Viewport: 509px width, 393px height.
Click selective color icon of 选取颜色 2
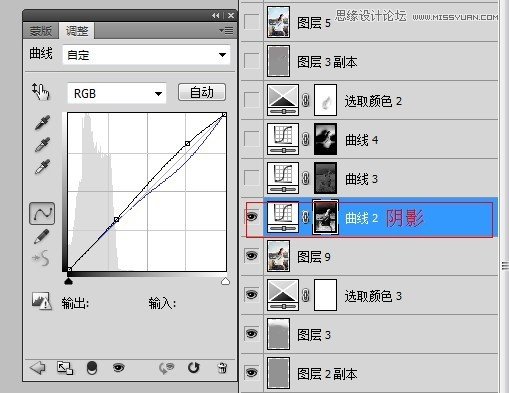[x=283, y=100]
